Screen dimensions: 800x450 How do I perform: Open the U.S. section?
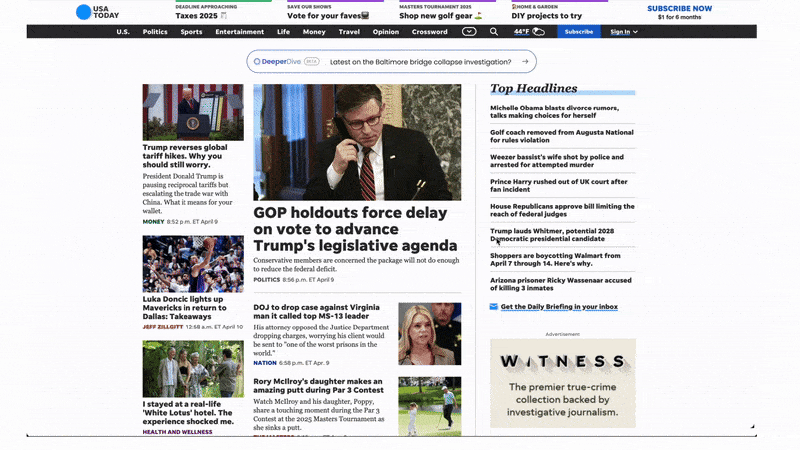(x=123, y=32)
